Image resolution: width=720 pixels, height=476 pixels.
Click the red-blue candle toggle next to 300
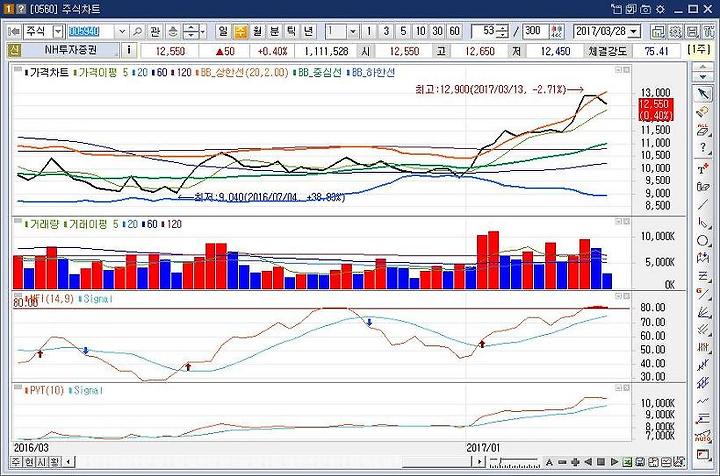click(557, 31)
